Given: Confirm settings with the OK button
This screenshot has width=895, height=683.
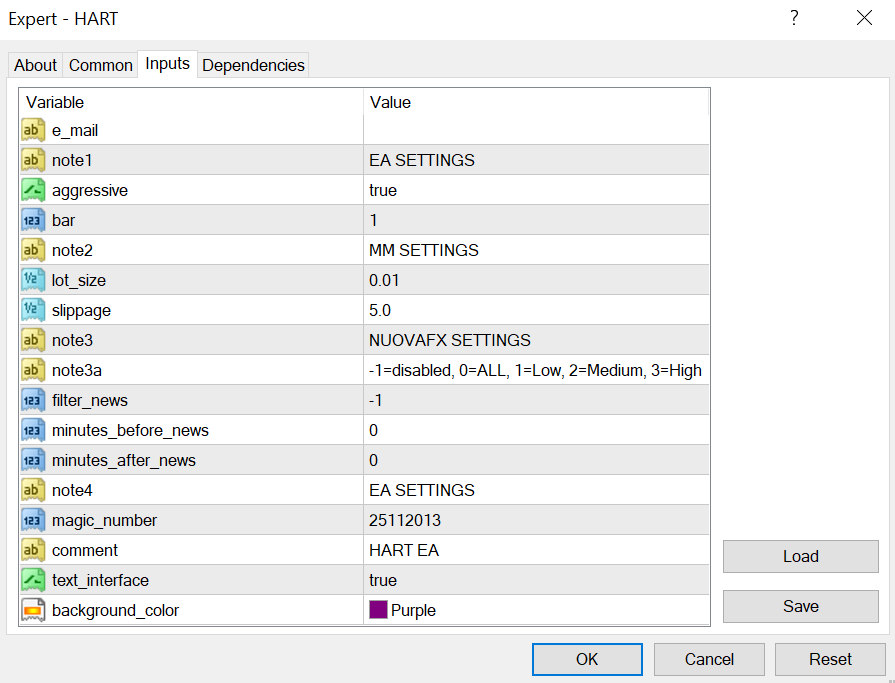Looking at the screenshot, I should point(587,659).
